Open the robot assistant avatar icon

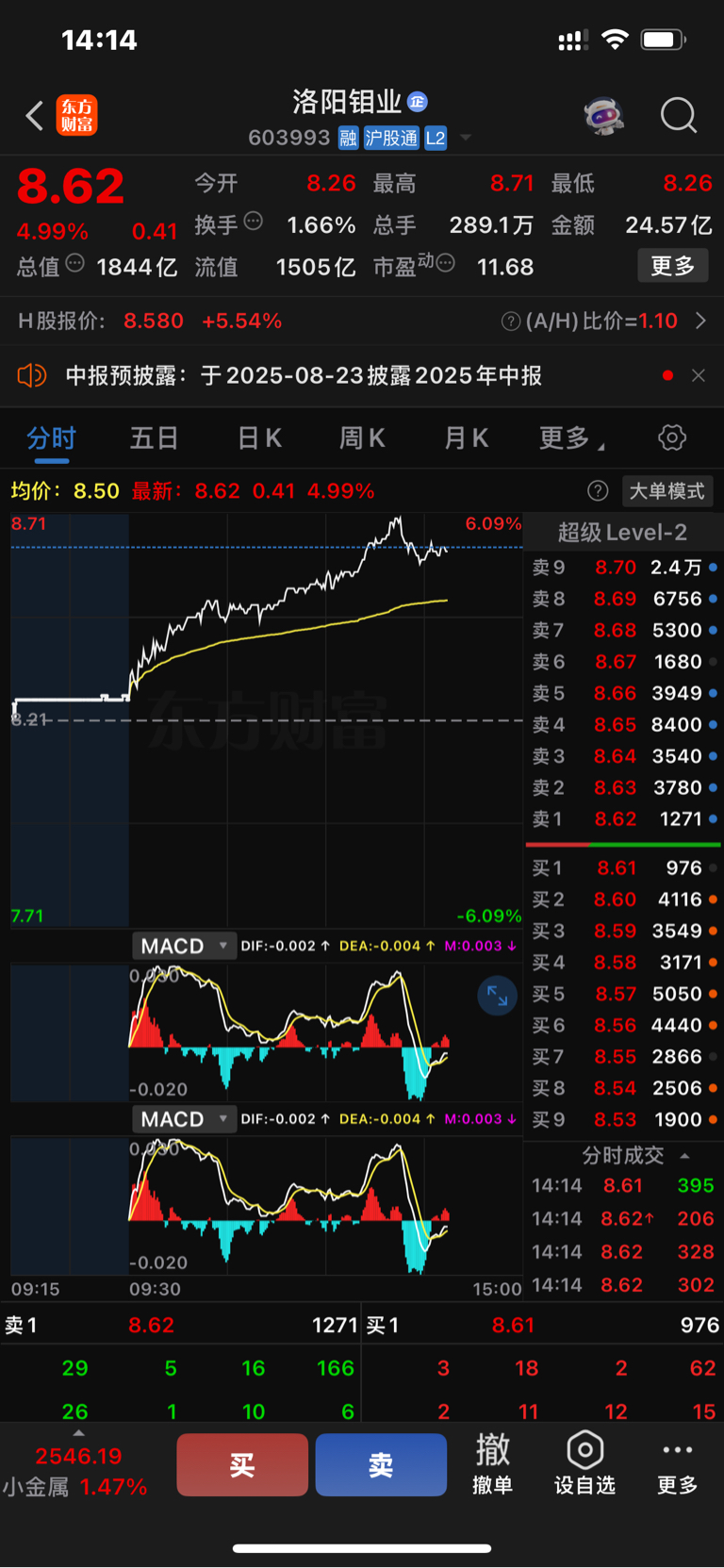coord(604,116)
